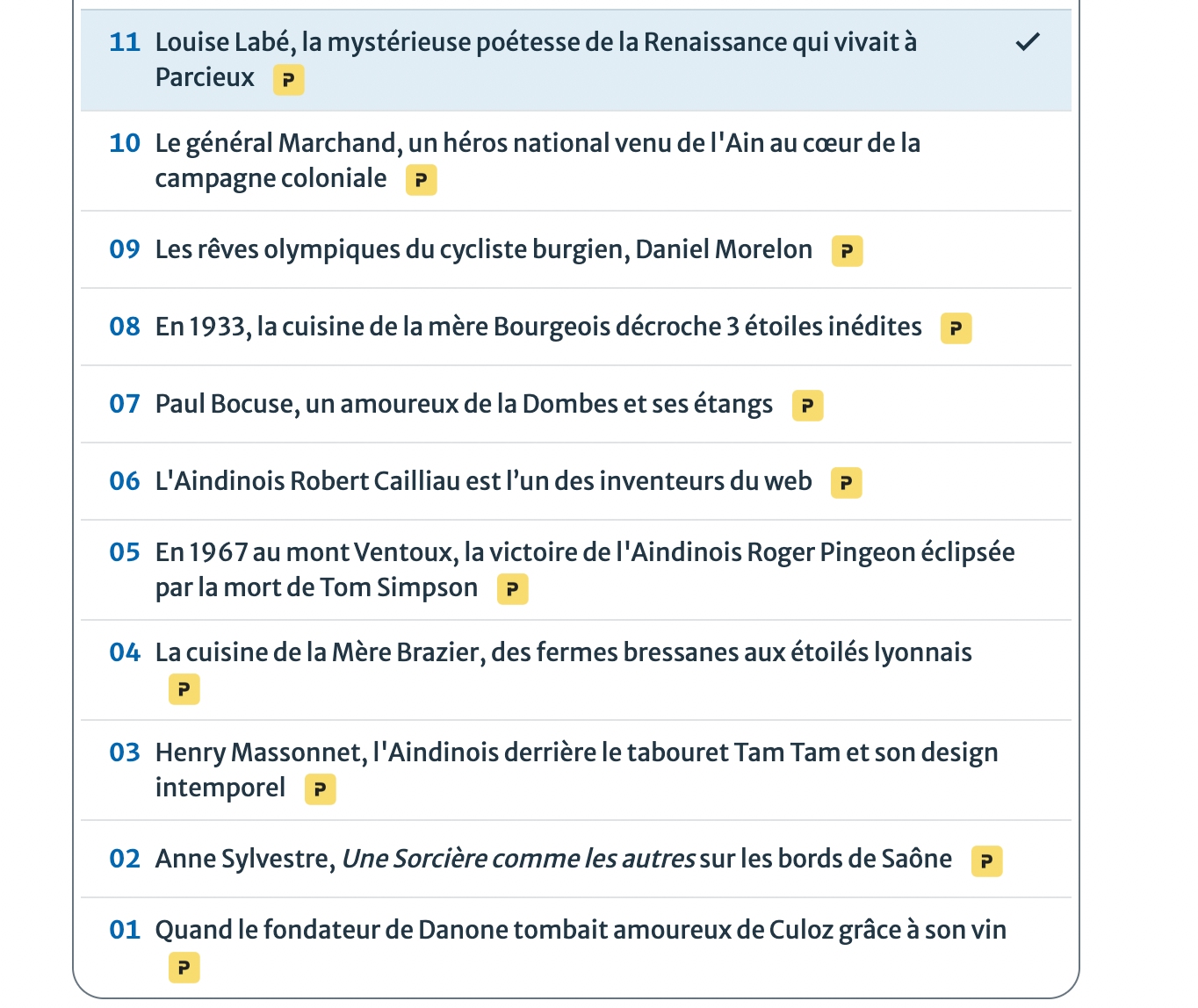This screenshot has width=1198, height=1008.
Task: Open Robert Cailliau web inventor episode
Action: (483, 481)
